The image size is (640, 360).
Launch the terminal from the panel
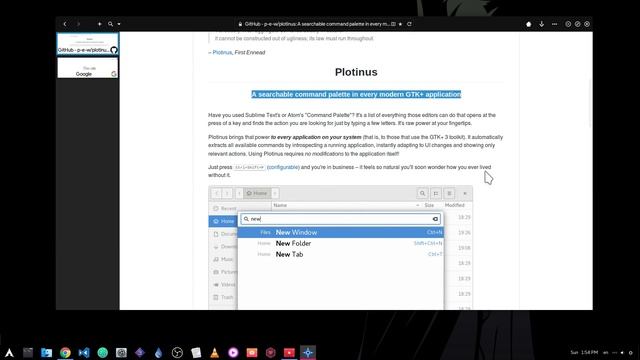tap(28, 353)
